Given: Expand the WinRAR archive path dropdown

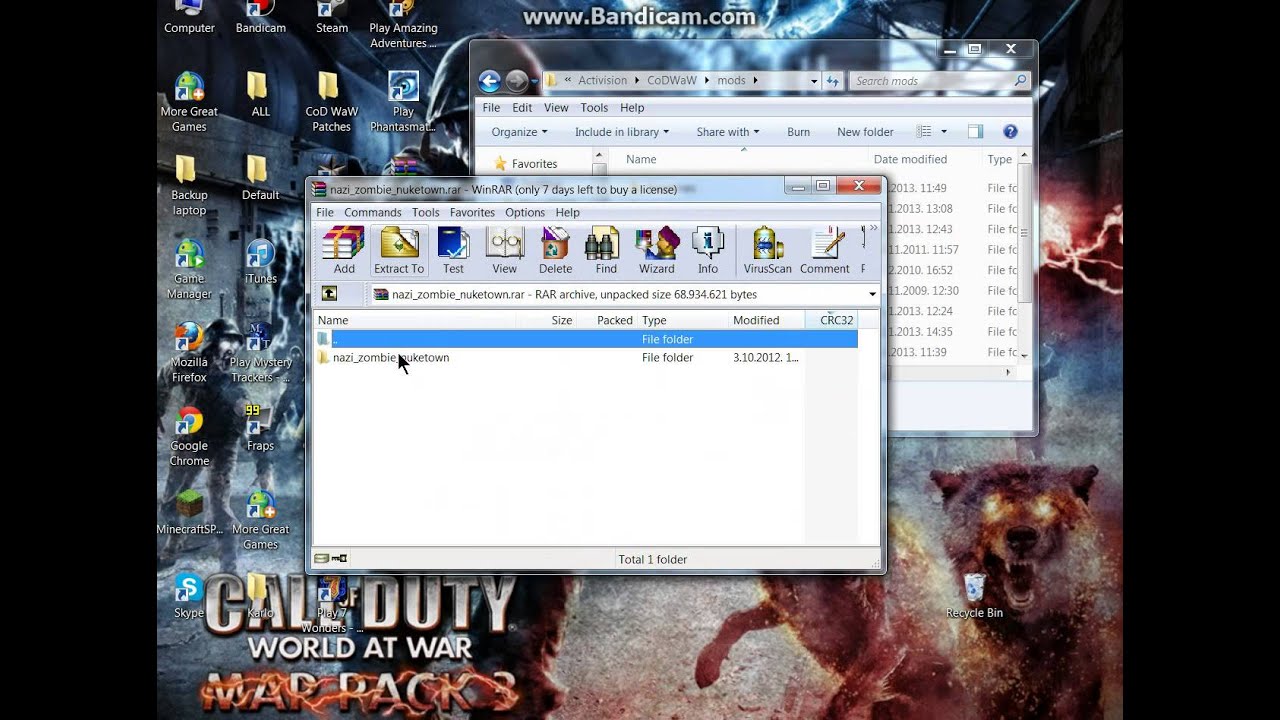Looking at the screenshot, I should click(872, 294).
